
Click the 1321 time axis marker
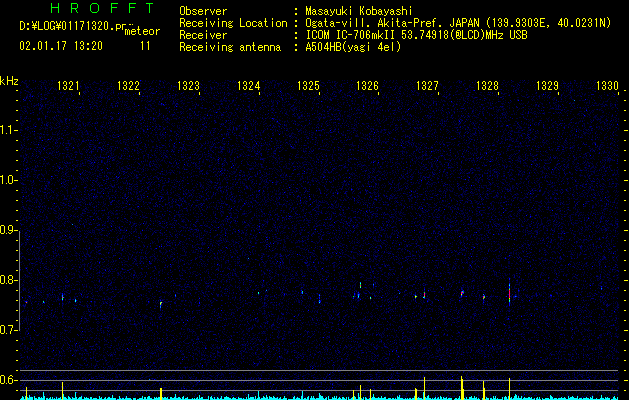(x=68, y=86)
